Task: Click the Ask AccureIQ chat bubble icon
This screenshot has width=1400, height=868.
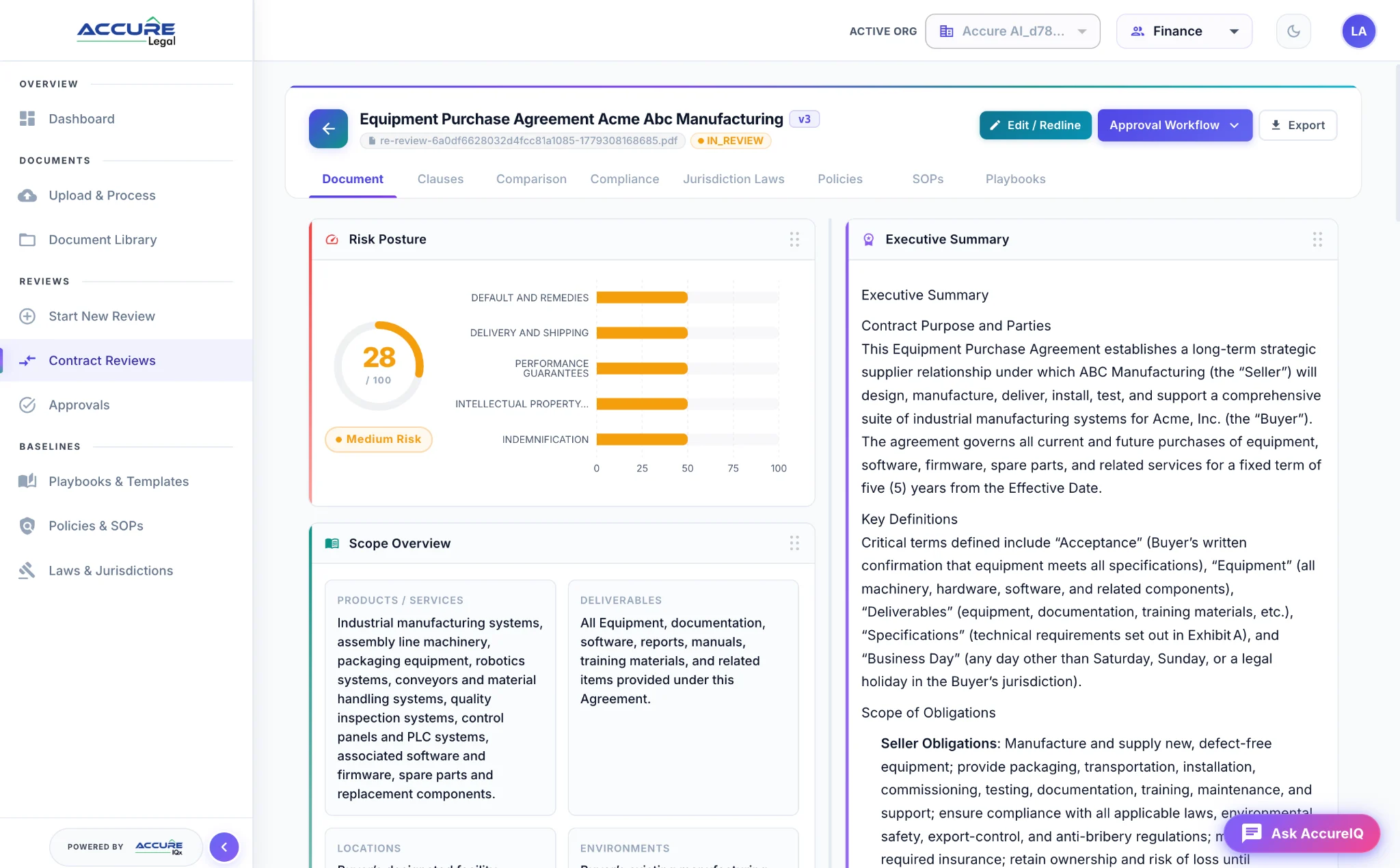Action: point(1252,833)
